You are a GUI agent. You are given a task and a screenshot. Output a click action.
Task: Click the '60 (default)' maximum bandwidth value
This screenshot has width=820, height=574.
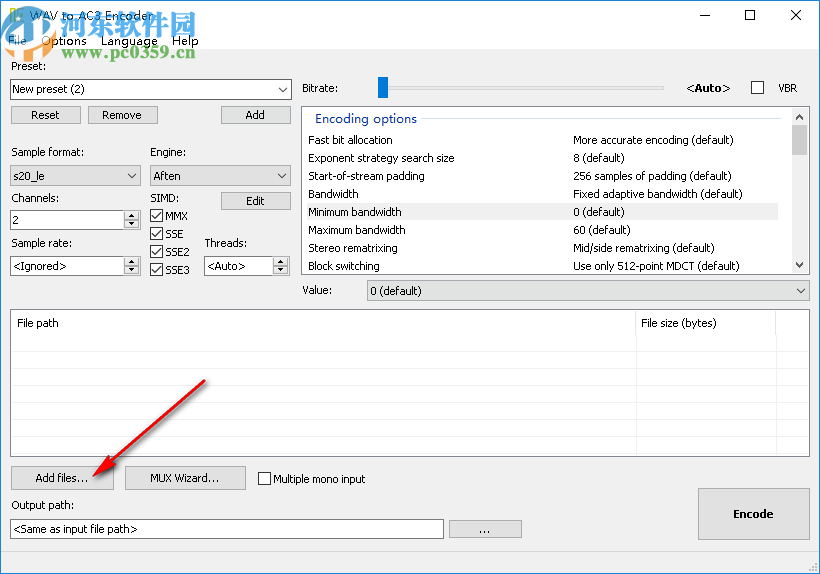point(602,230)
